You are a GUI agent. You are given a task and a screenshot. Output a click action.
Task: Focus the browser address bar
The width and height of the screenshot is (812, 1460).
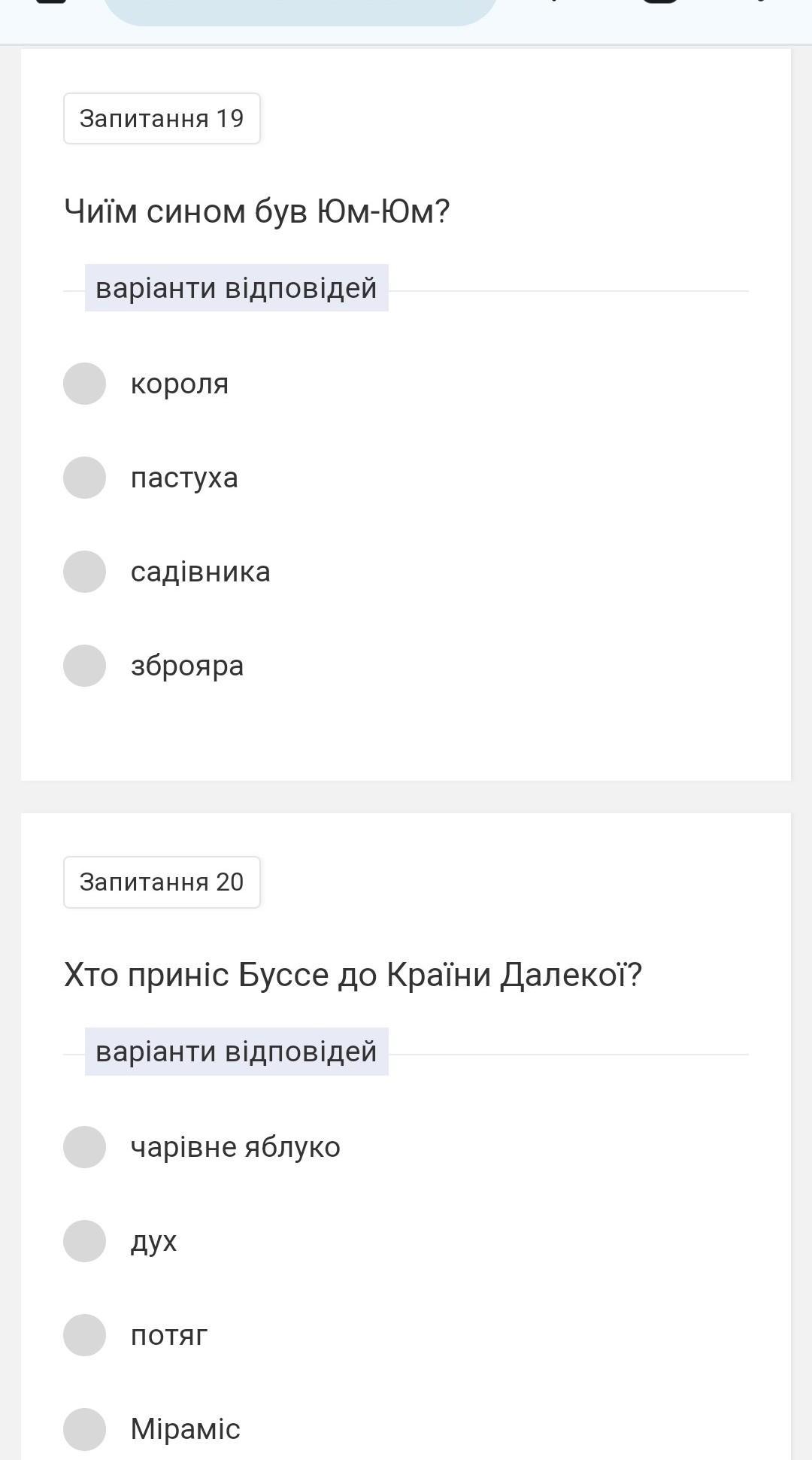point(301,9)
